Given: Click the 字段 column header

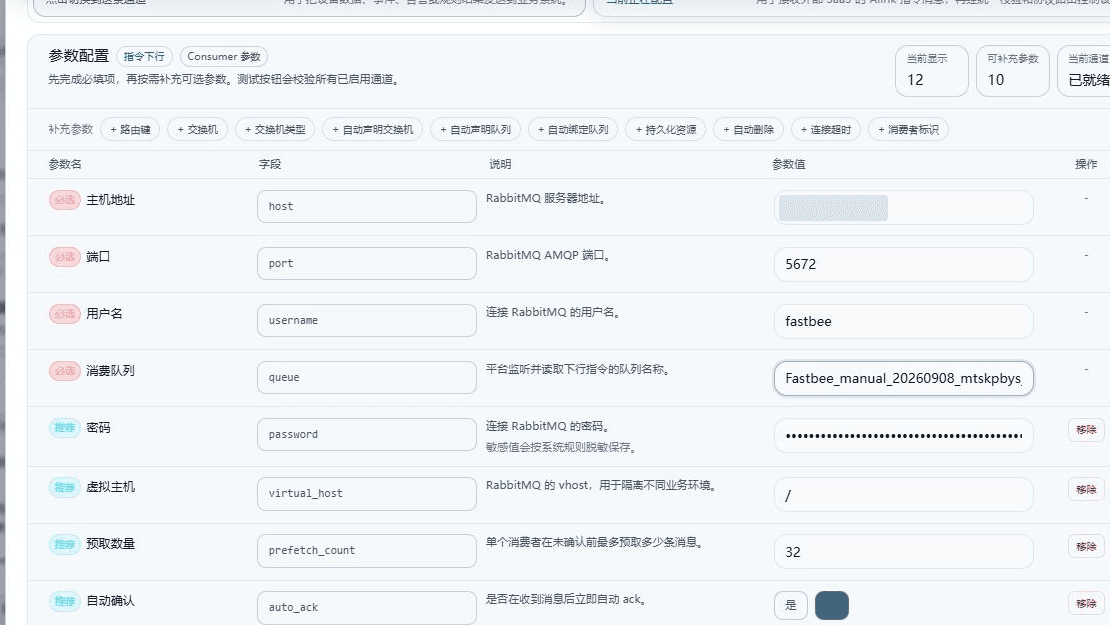Looking at the screenshot, I should [x=270, y=164].
